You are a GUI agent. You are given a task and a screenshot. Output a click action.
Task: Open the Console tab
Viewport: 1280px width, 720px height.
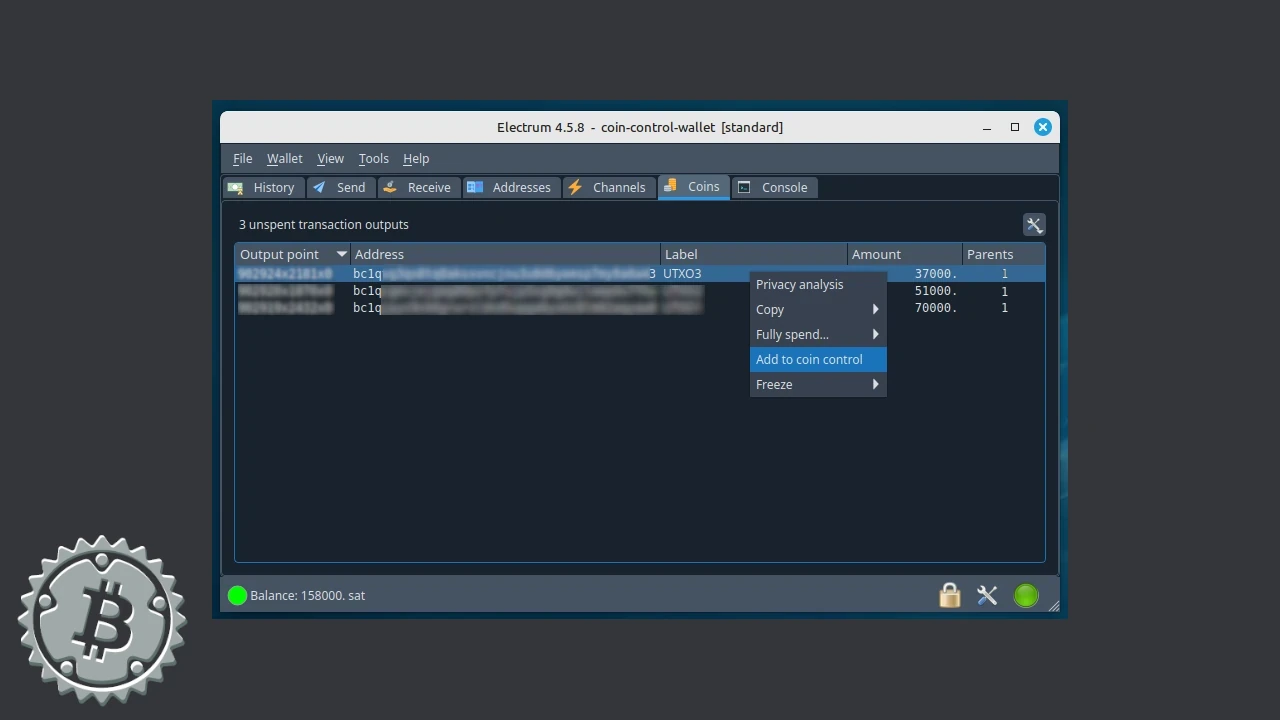coord(775,187)
